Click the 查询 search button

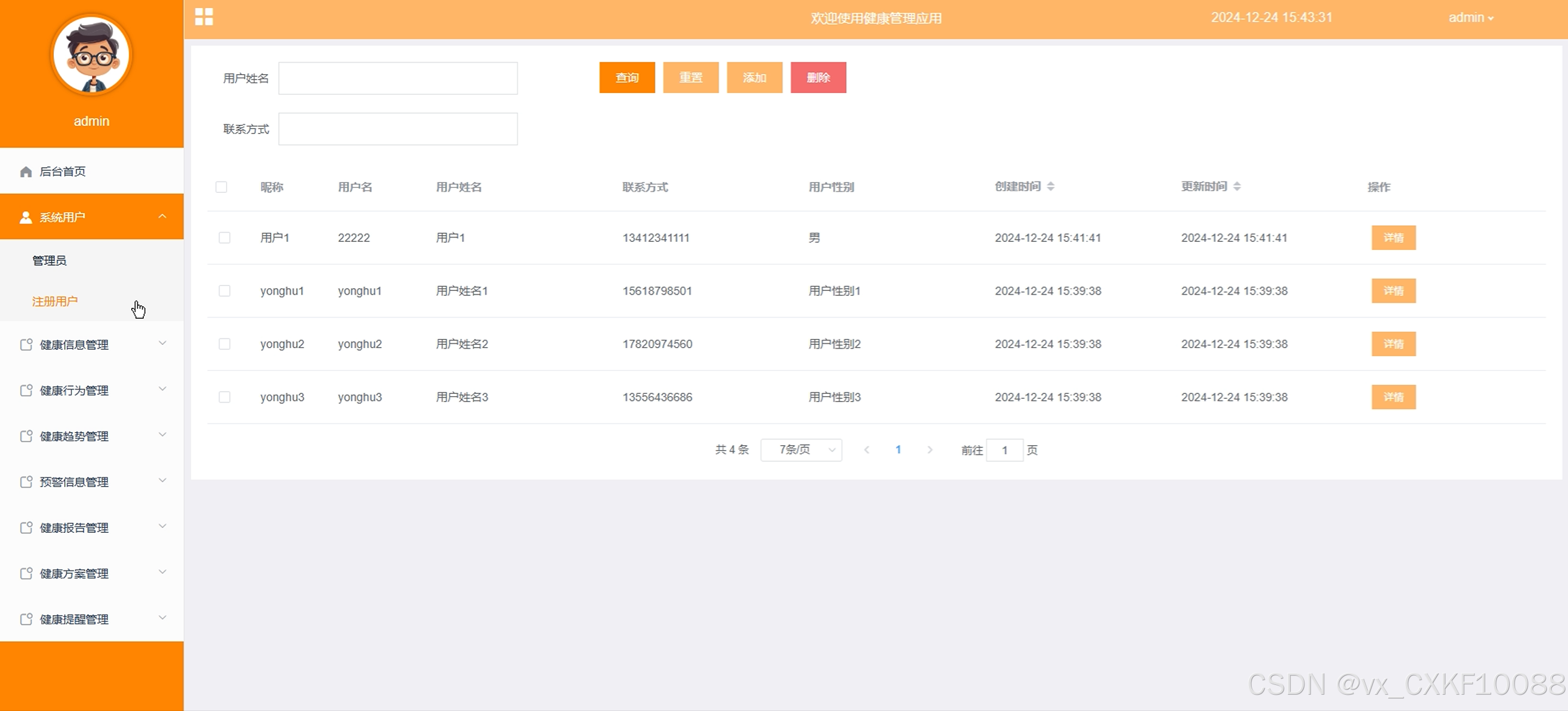[x=627, y=78]
